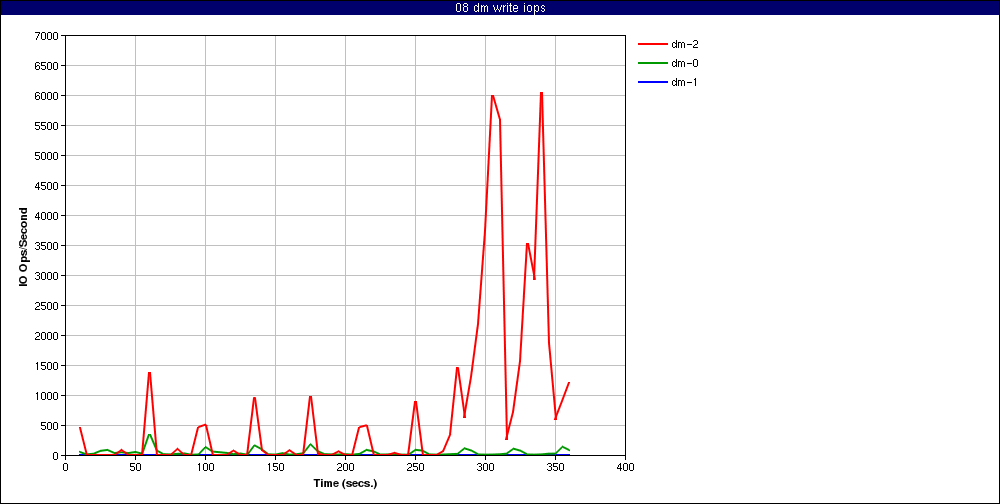The width and height of the screenshot is (1000, 504).
Task: Click the chart title "08 dm write iops"
Action: click(x=500, y=8)
